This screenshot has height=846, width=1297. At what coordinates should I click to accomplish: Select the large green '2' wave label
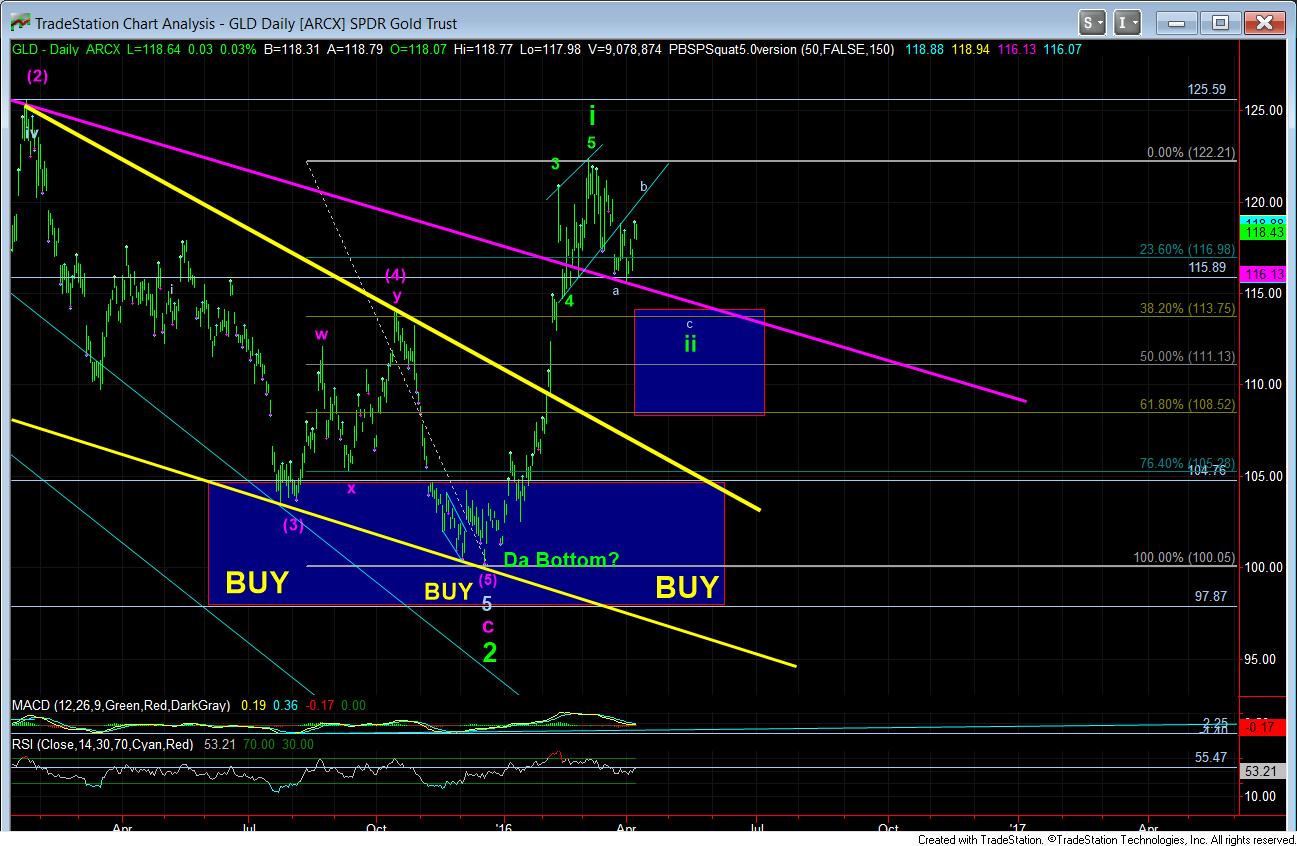[490, 653]
